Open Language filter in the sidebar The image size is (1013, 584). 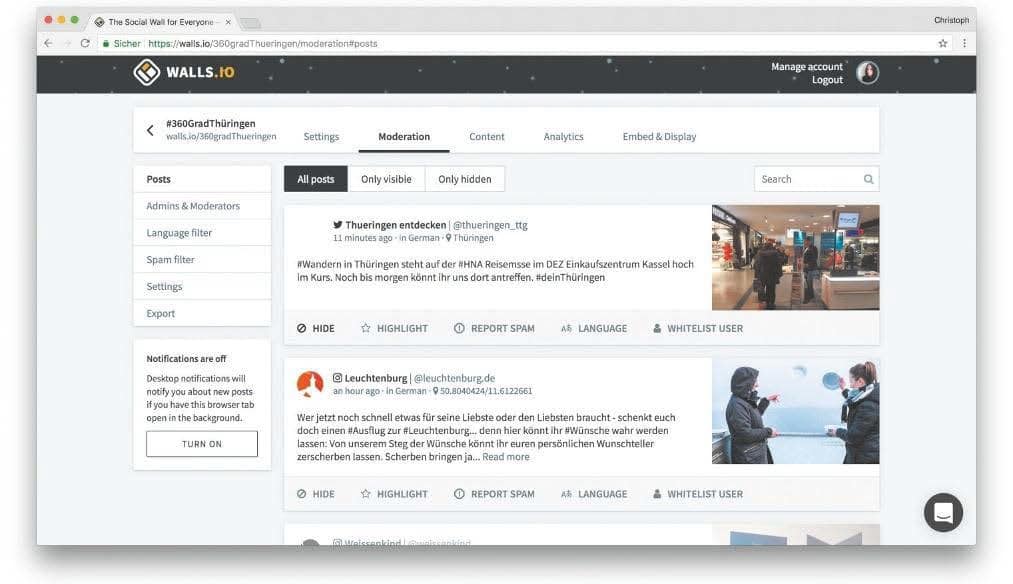point(202,233)
